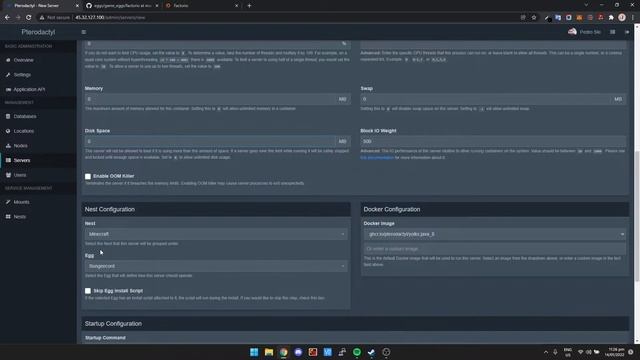640x360 pixels.
Task: Close the GitHub eggs browser tab
Action: coord(157,6)
